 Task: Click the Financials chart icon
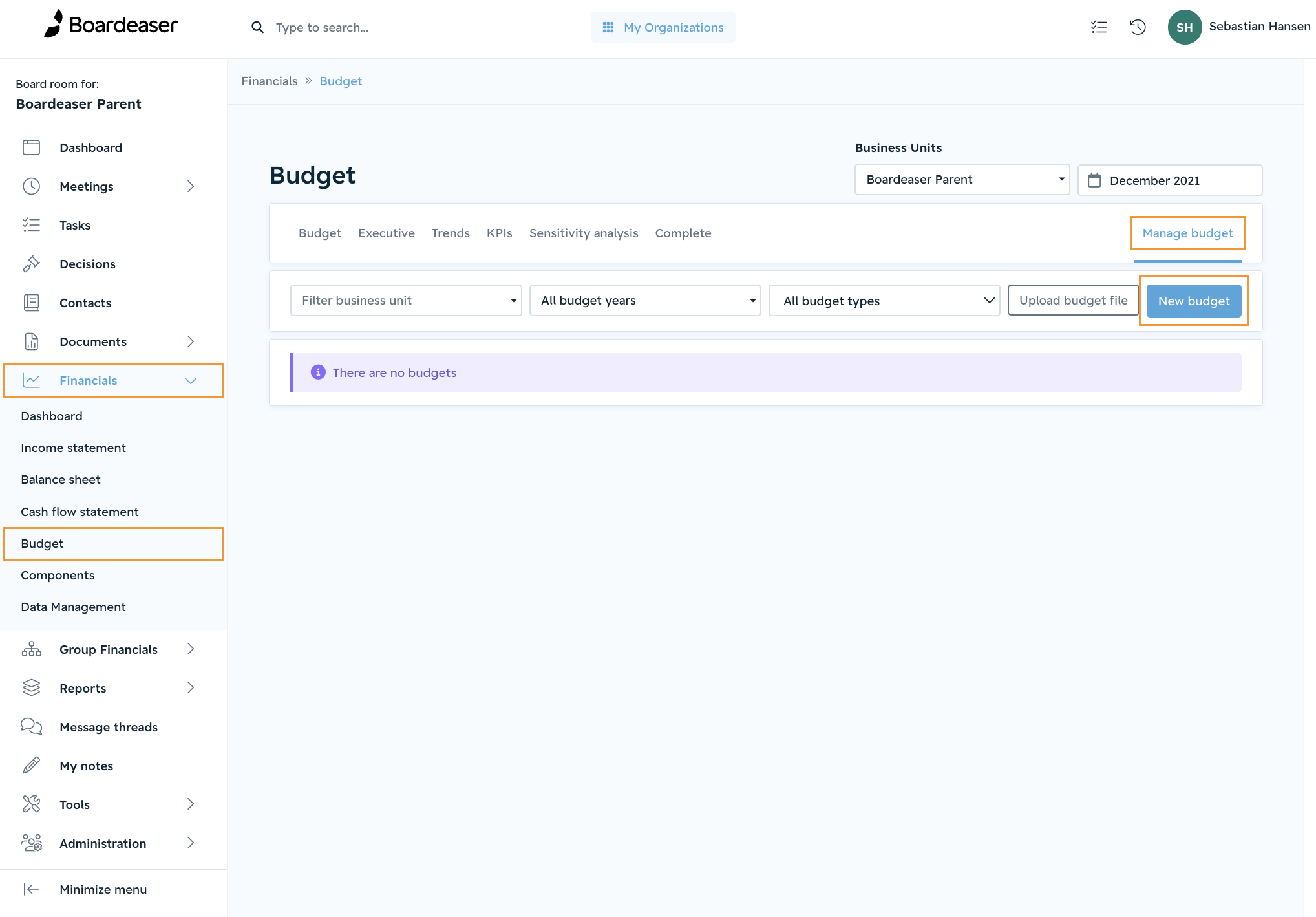click(31, 380)
